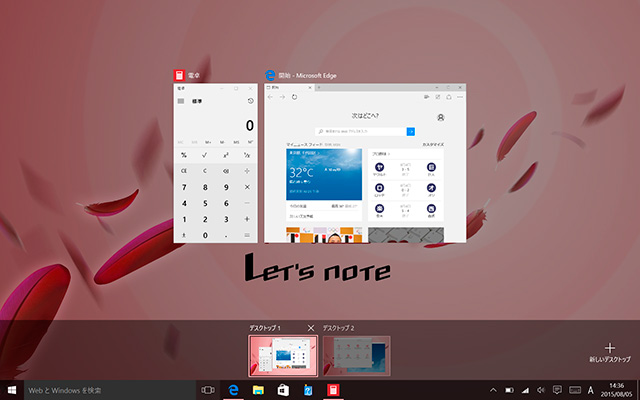Open the blue question-mark taskbar app

click(308, 390)
